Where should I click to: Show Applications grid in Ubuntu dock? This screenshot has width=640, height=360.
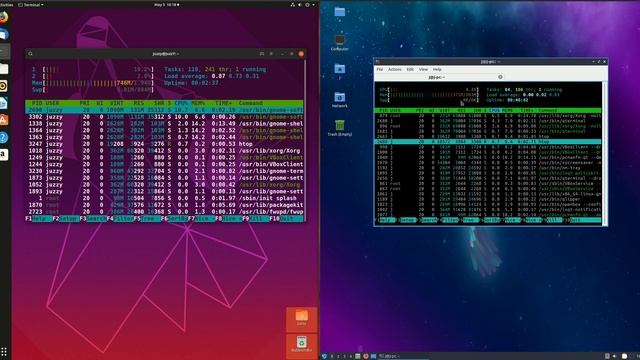click(x=4, y=351)
